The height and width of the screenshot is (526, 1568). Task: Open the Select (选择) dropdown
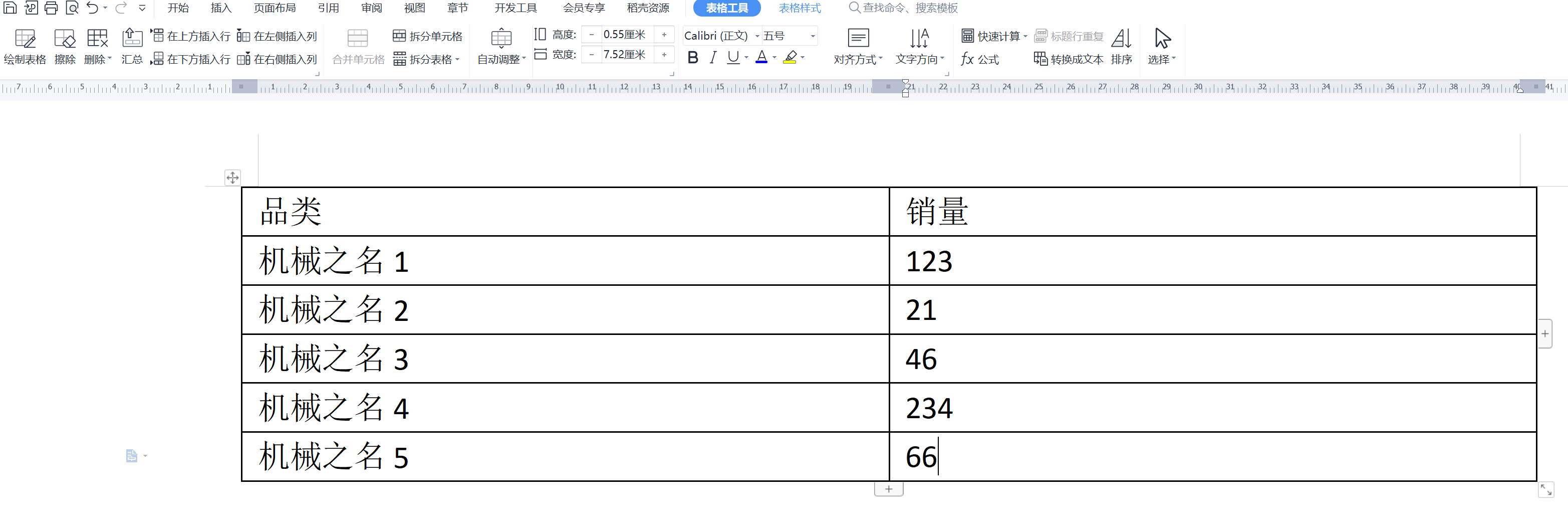point(1162,47)
